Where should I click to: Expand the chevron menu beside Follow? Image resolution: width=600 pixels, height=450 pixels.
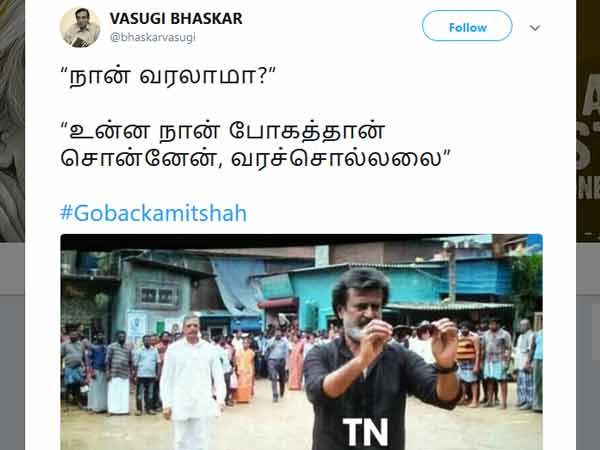tap(535, 28)
